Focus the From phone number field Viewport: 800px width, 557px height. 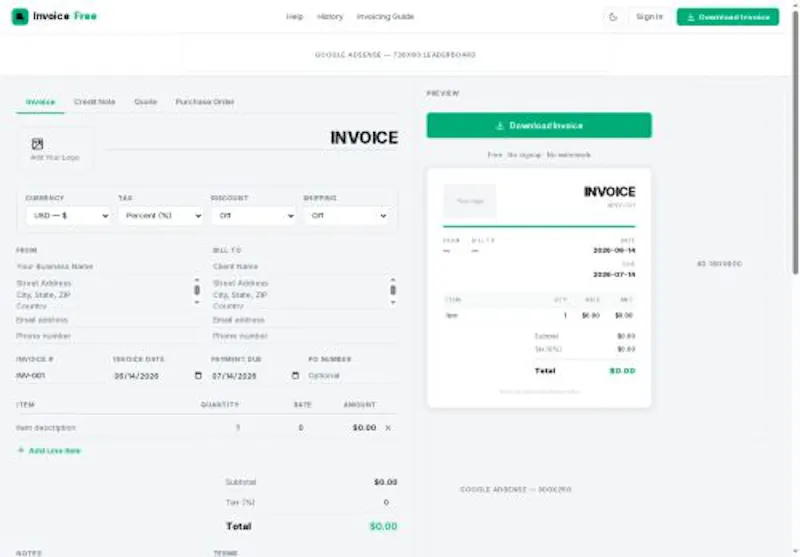pos(108,336)
